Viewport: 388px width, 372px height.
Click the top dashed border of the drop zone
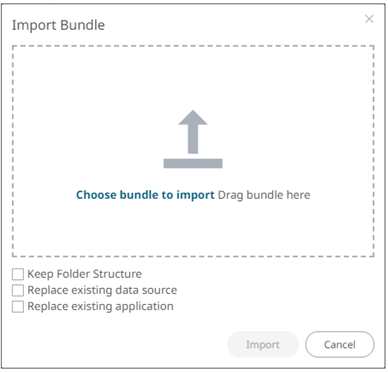pyautogui.click(x=193, y=46)
